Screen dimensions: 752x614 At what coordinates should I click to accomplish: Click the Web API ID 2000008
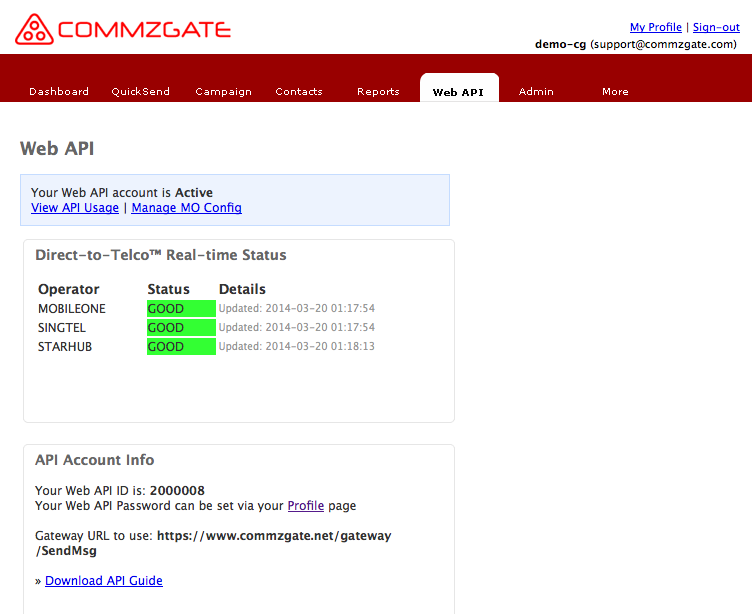click(x=177, y=490)
